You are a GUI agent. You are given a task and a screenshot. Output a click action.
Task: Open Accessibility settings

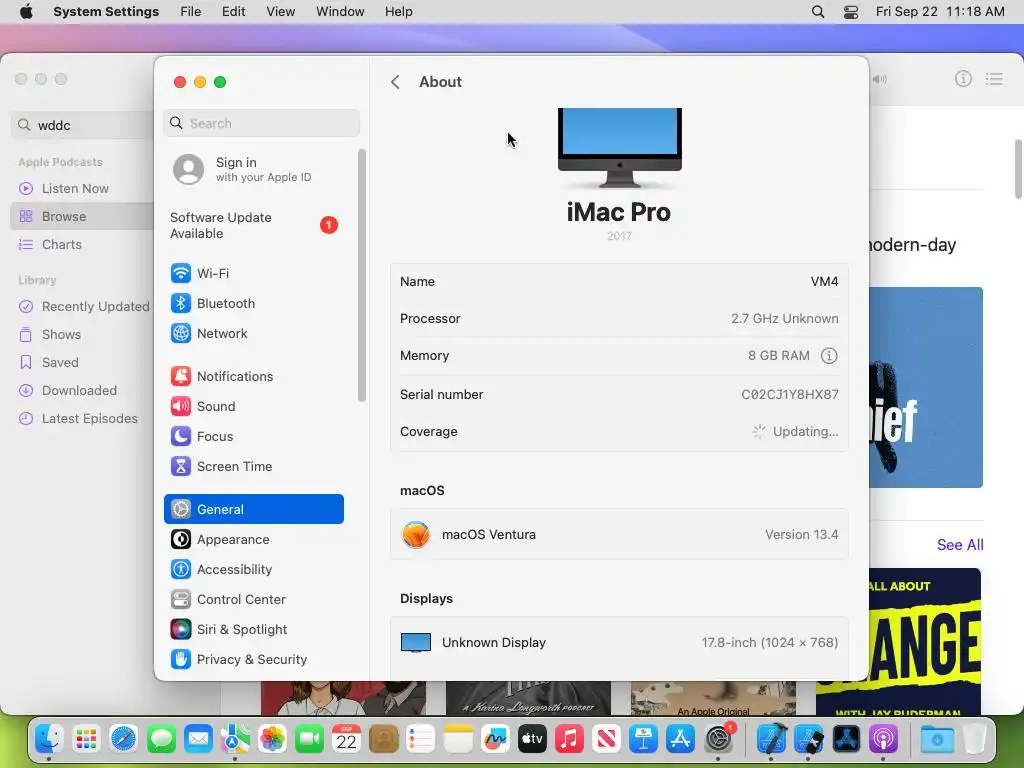pos(253,569)
